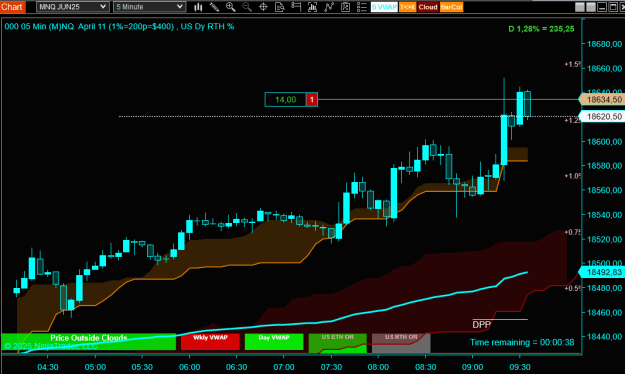Click the 09:00 time axis label
This screenshot has height=374, width=625.
coord(473,367)
